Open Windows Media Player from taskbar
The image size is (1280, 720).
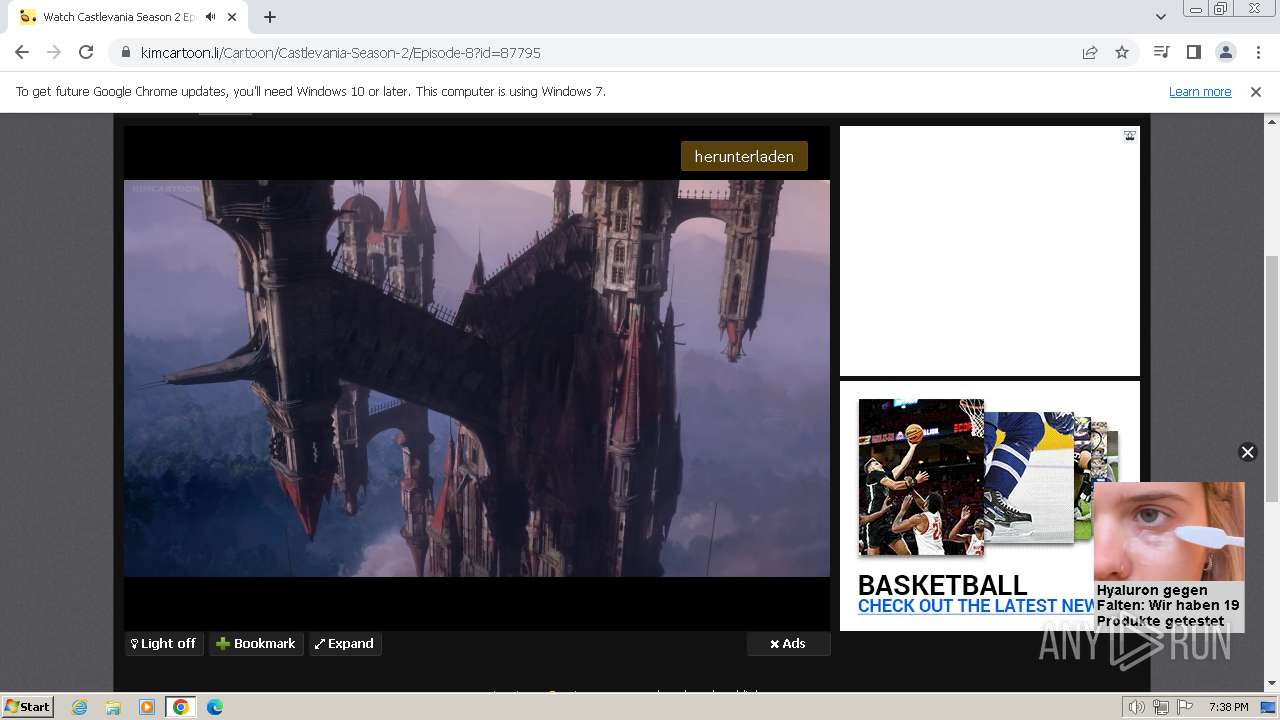[147, 707]
